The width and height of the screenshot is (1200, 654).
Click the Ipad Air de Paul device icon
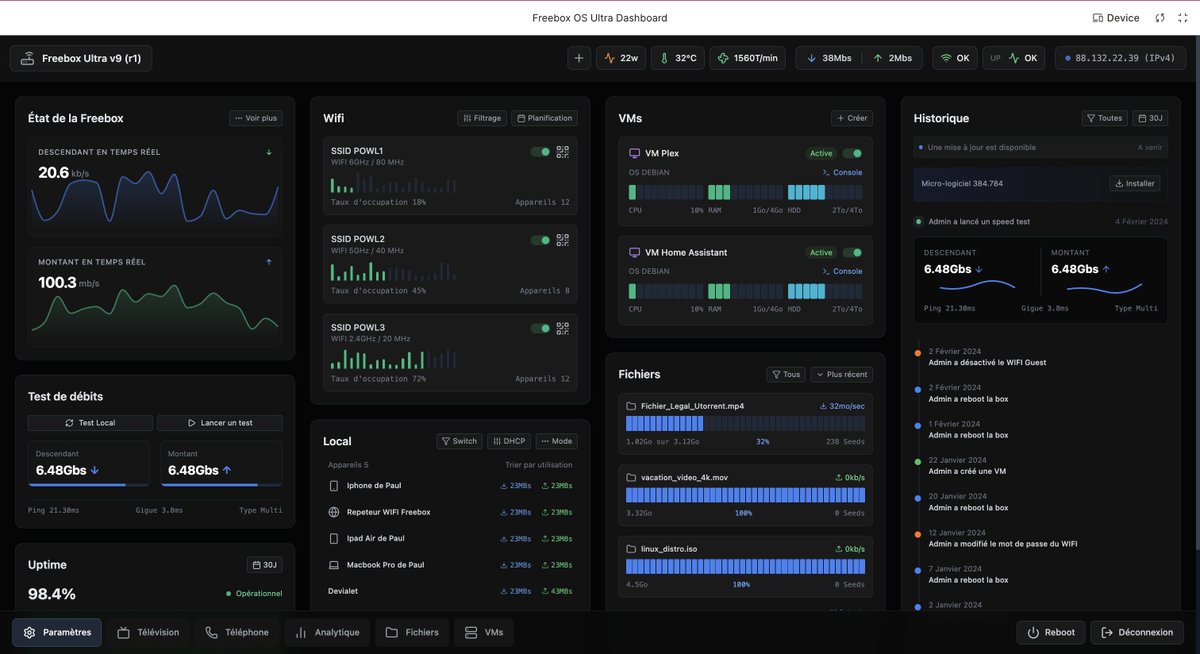click(334, 538)
